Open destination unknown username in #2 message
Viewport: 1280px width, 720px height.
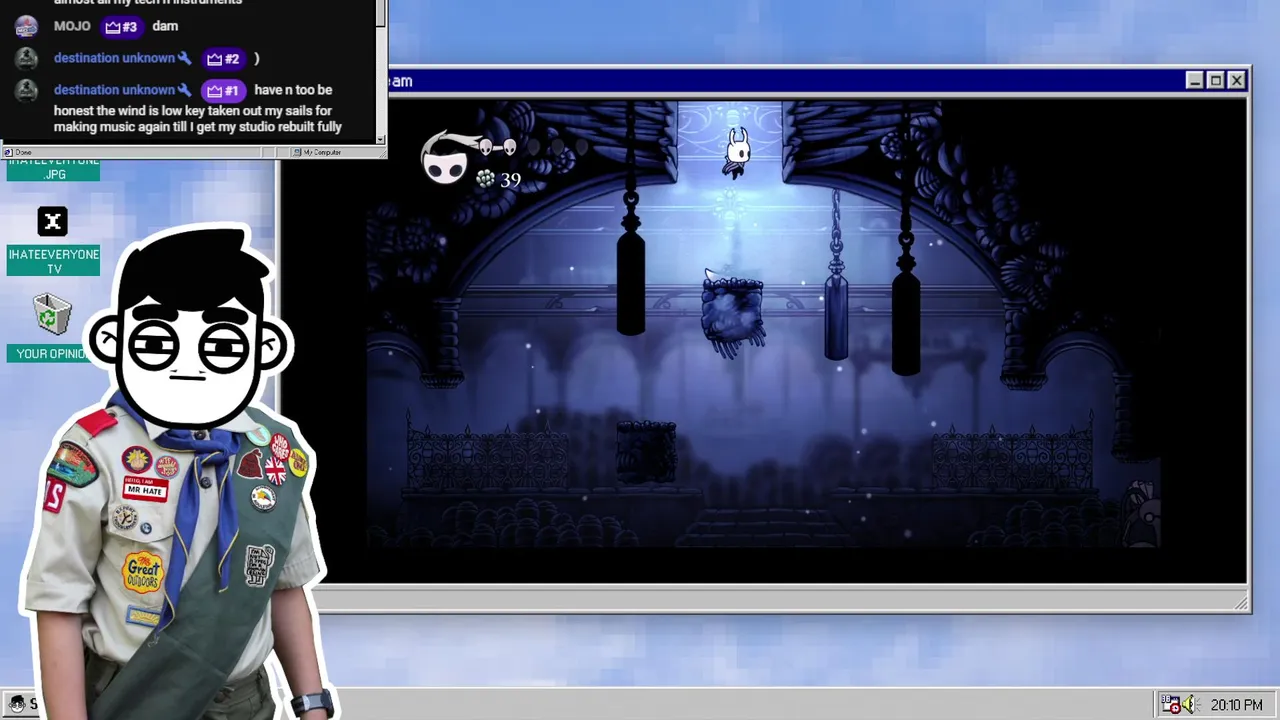pyautogui.click(x=114, y=58)
